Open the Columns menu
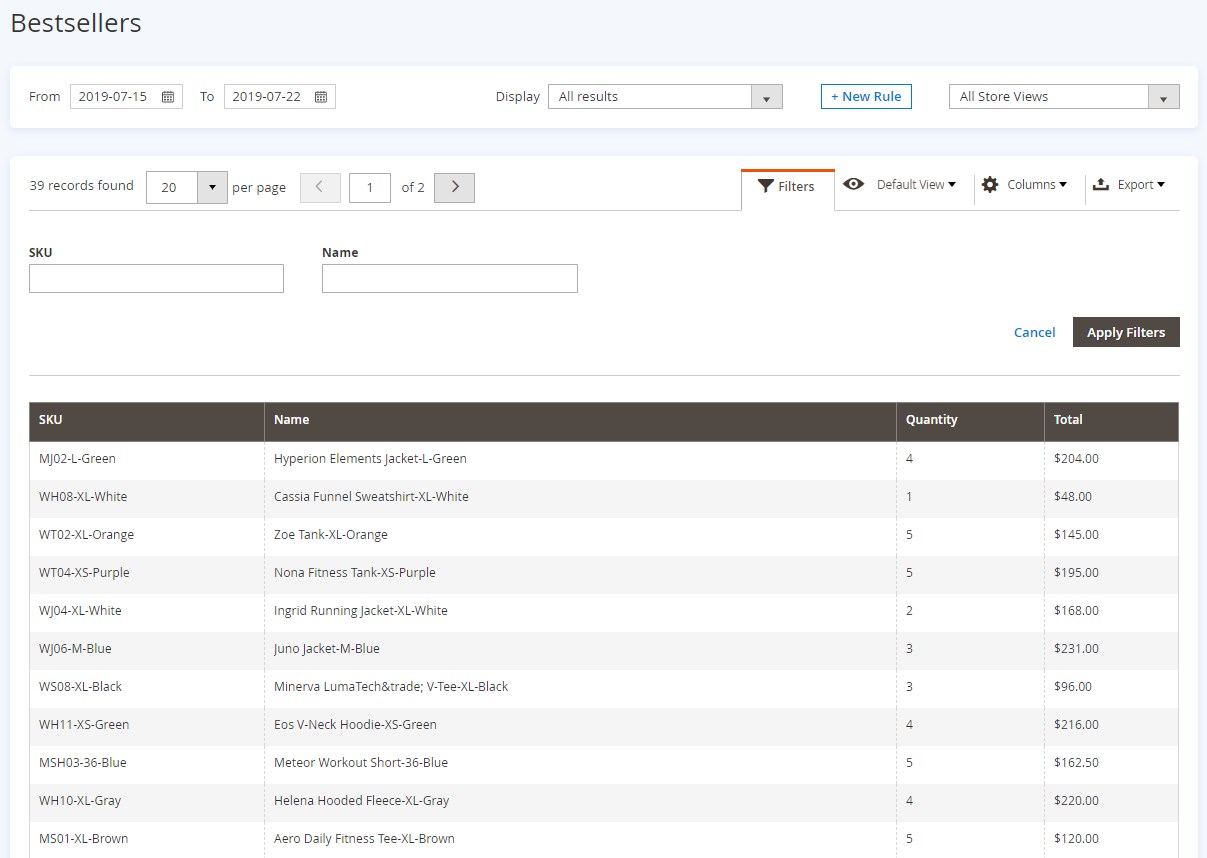1207x858 pixels. pos(1036,184)
